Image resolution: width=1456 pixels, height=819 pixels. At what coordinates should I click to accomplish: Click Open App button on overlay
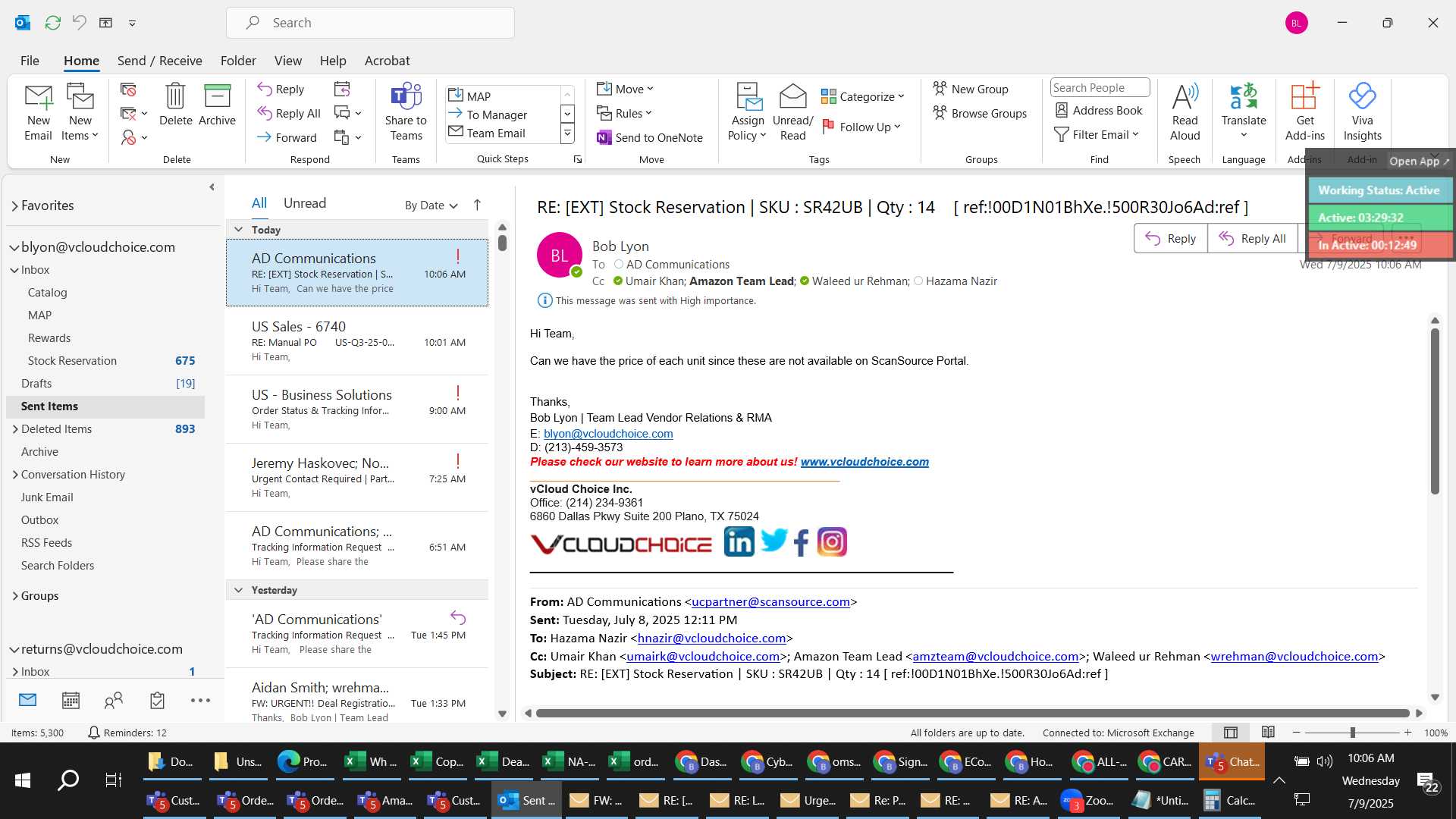[x=1418, y=161]
